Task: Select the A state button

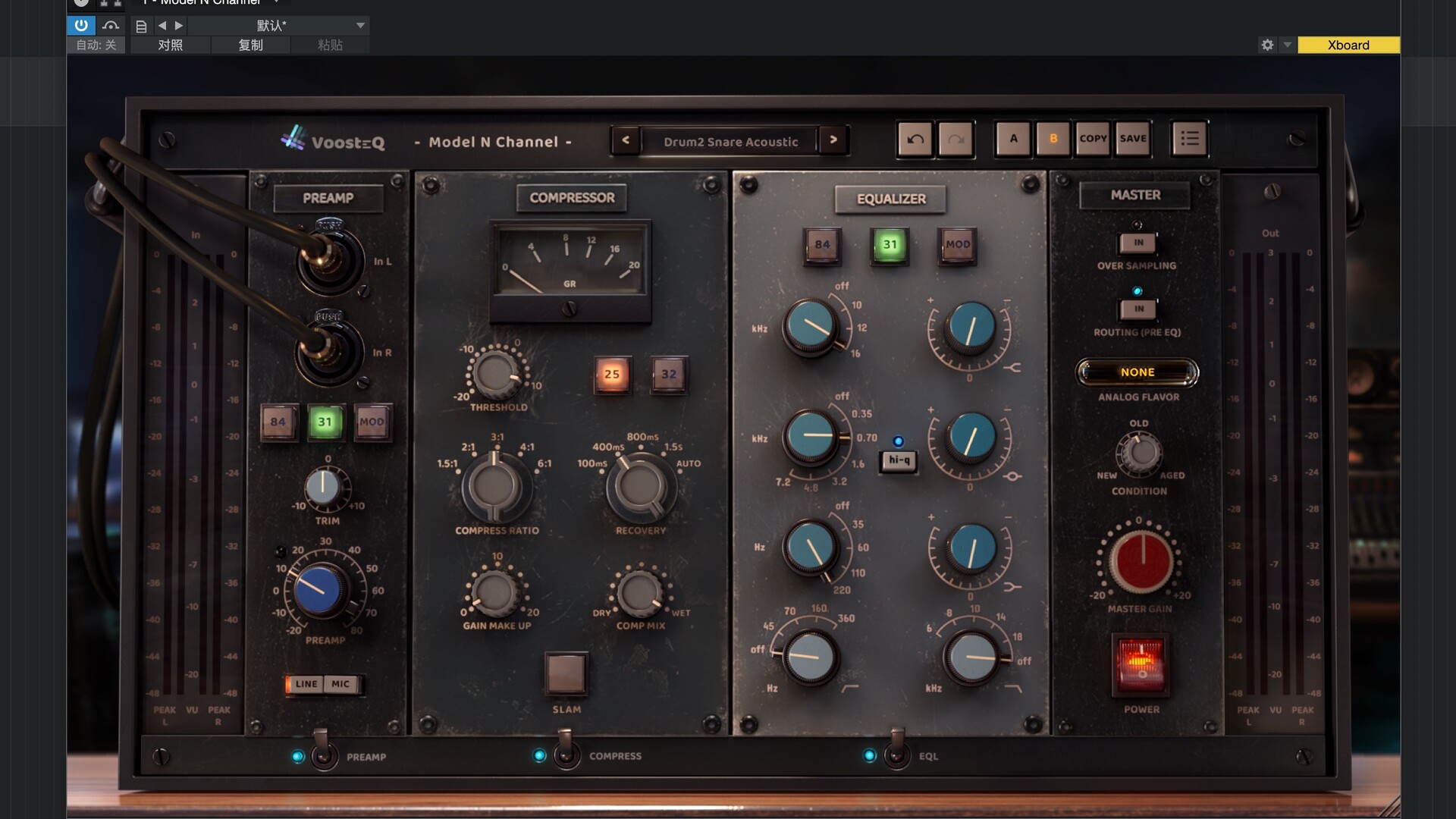Action: point(1014,139)
